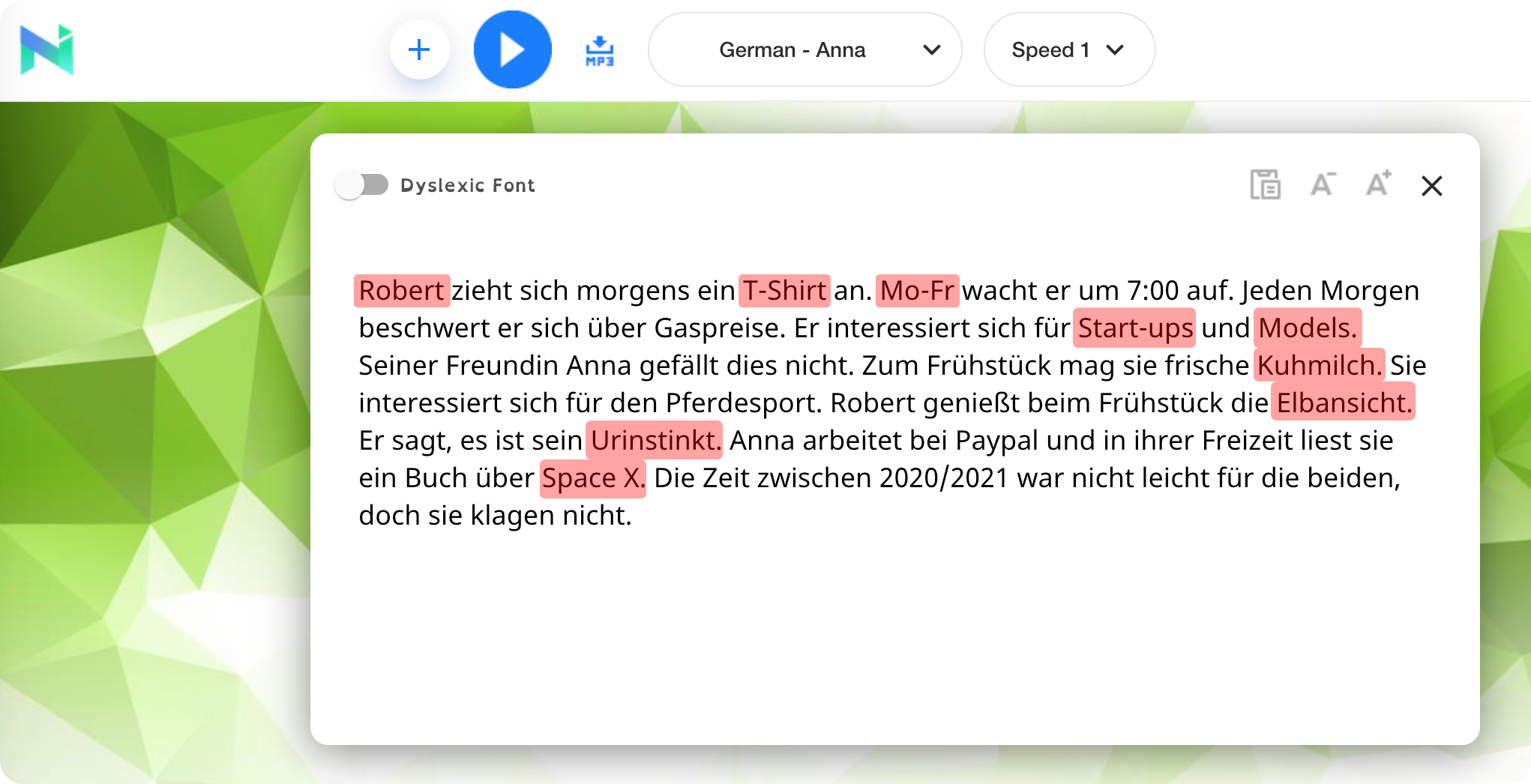Click highlighted word Mo-Fr
Viewport: 1531px width, 784px height.
(x=917, y=291)
